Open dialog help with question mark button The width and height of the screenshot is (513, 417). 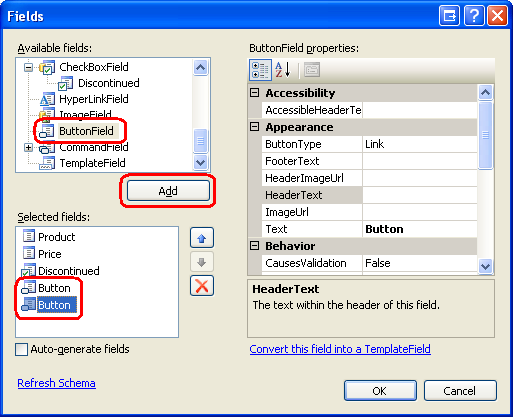point(474,16)
